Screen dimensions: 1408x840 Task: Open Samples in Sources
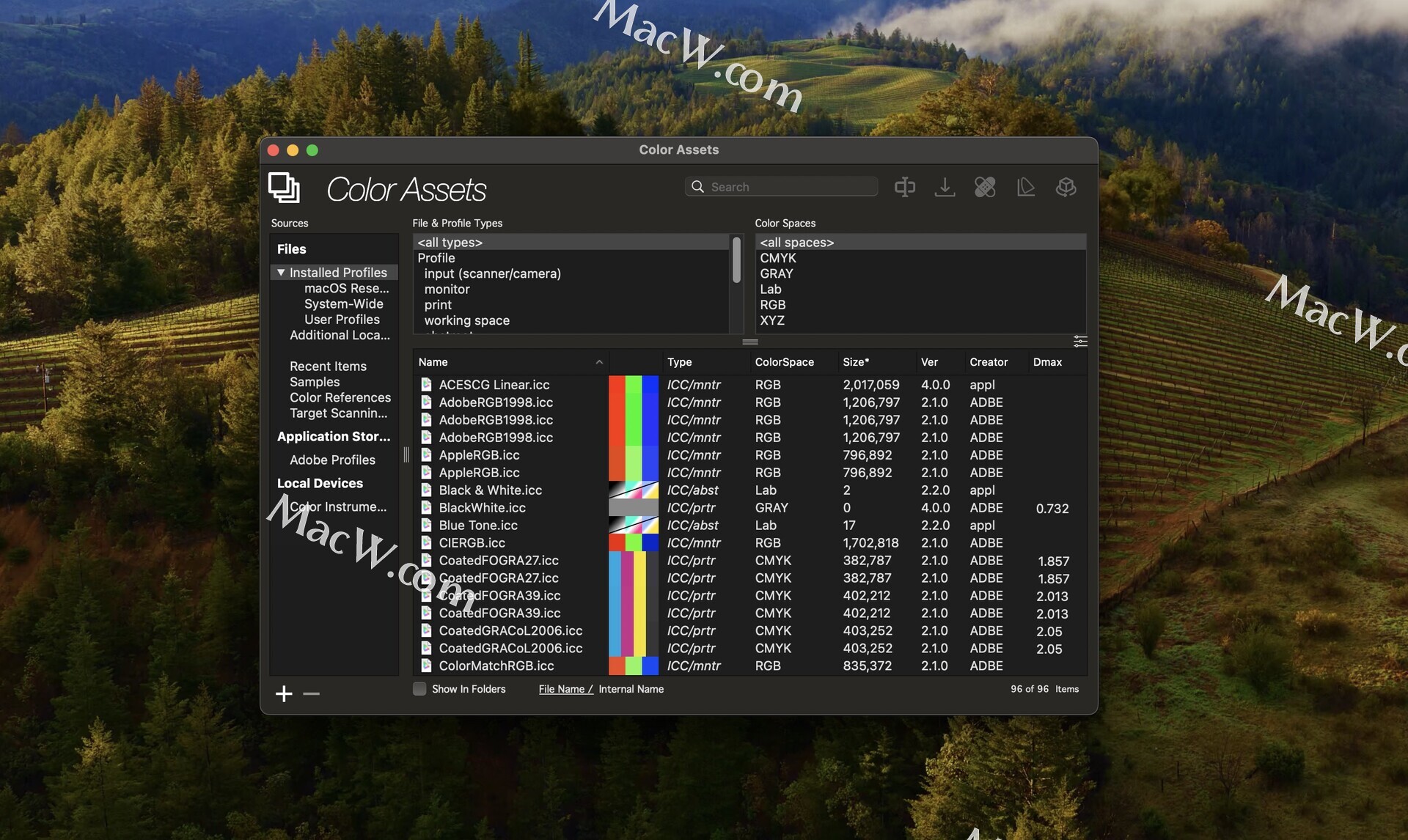coord(315,382)
